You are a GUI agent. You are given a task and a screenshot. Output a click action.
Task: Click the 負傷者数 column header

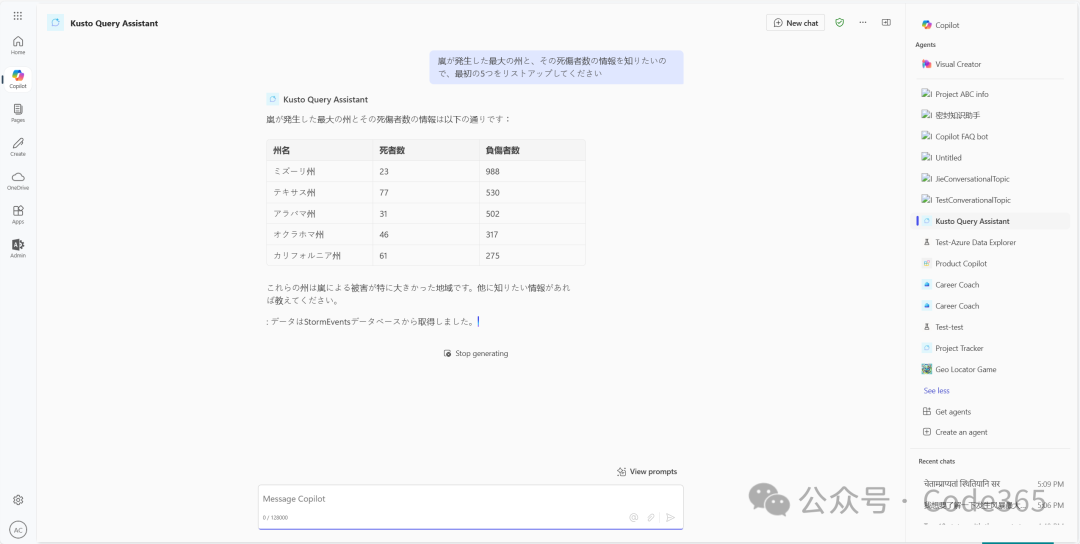[x=532, y=150]
